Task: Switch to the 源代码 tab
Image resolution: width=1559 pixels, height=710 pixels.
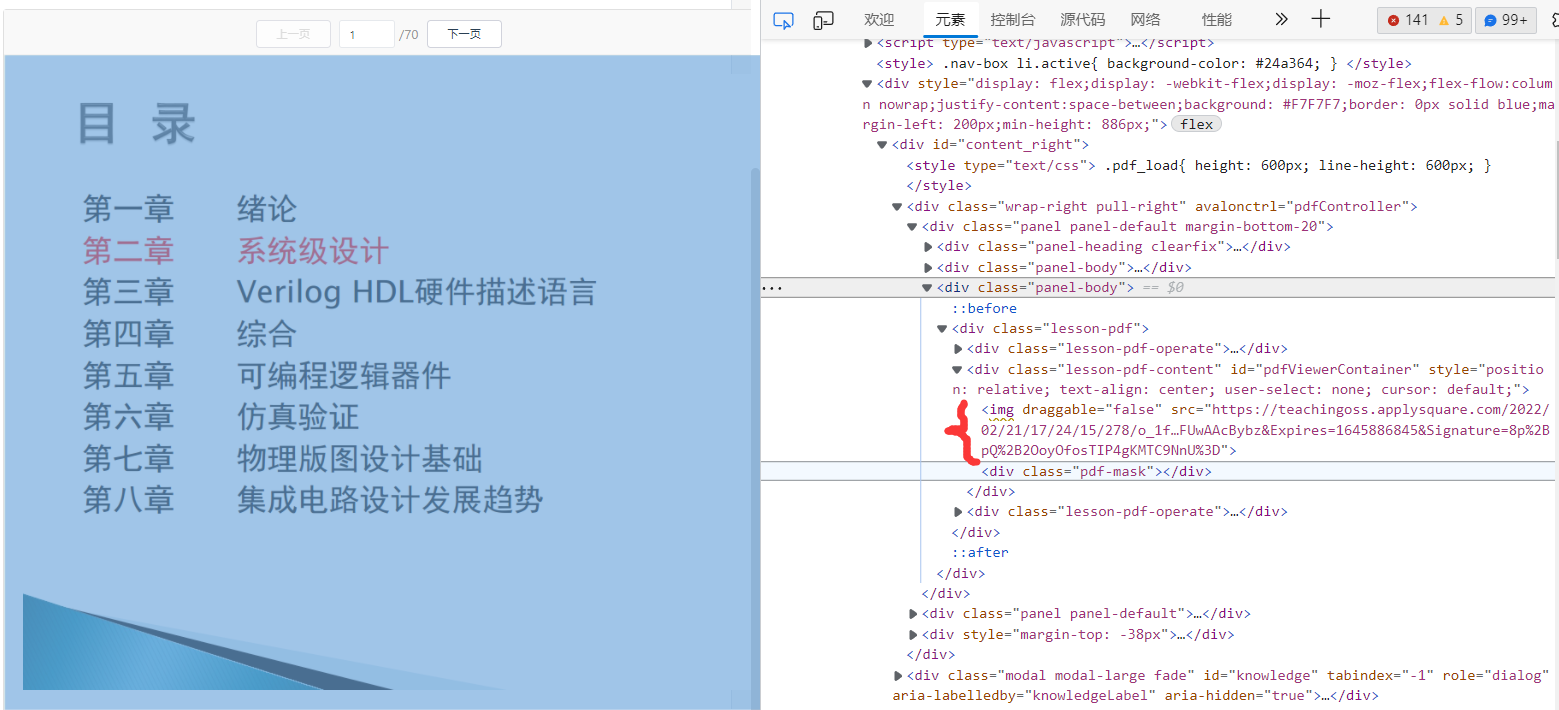Action: pyautogui.click(x=1083, y=19)
